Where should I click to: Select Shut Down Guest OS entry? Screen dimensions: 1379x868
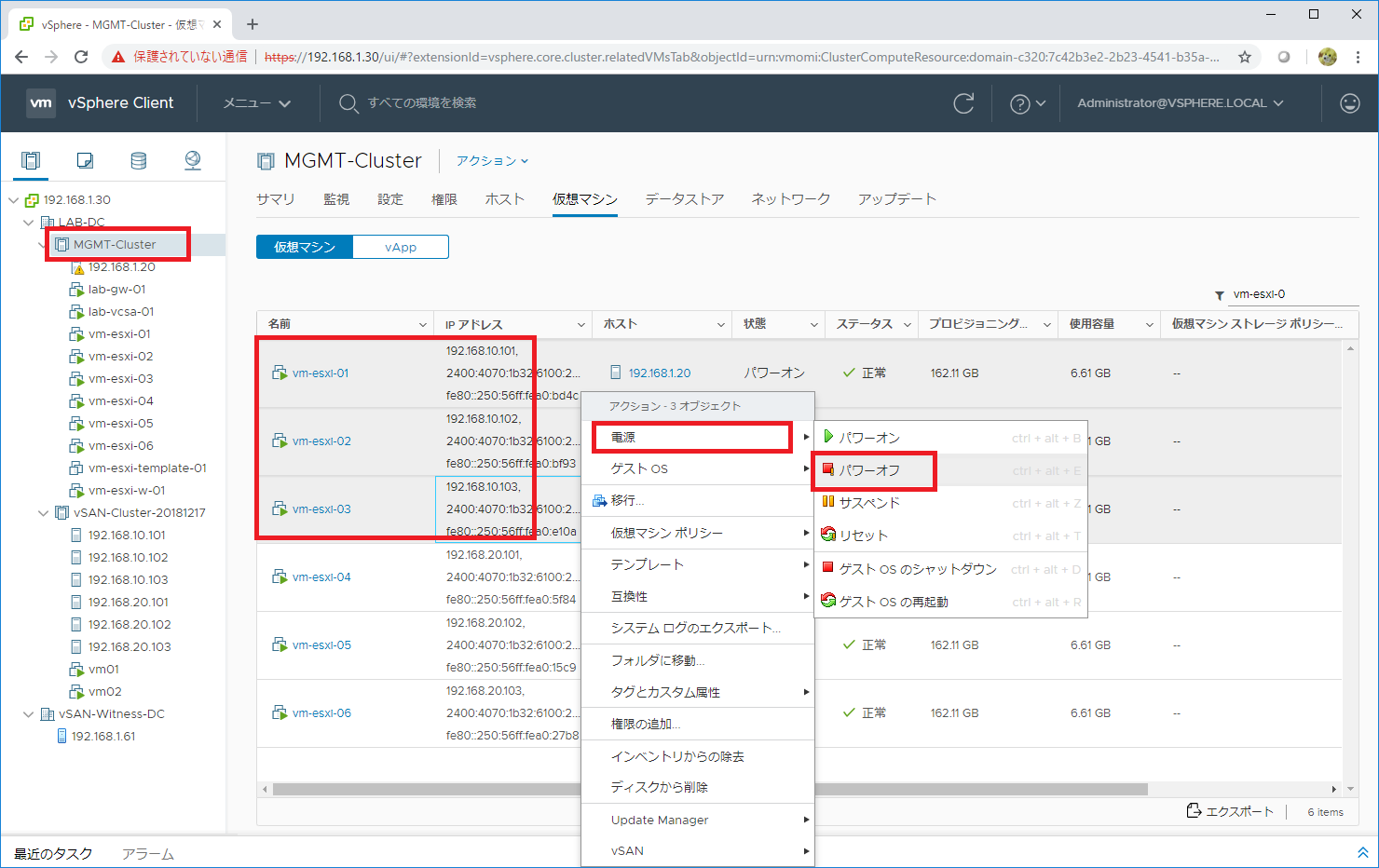(950, 569)
